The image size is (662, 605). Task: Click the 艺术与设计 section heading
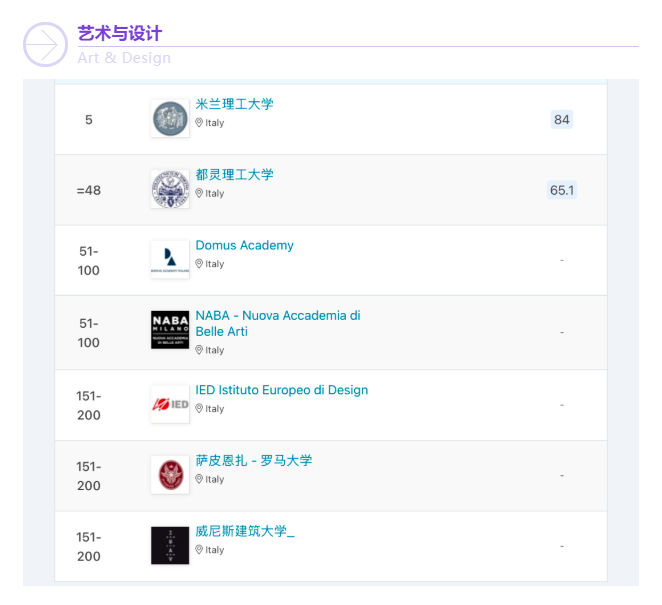pyautogui.click(x=120, y=33)
